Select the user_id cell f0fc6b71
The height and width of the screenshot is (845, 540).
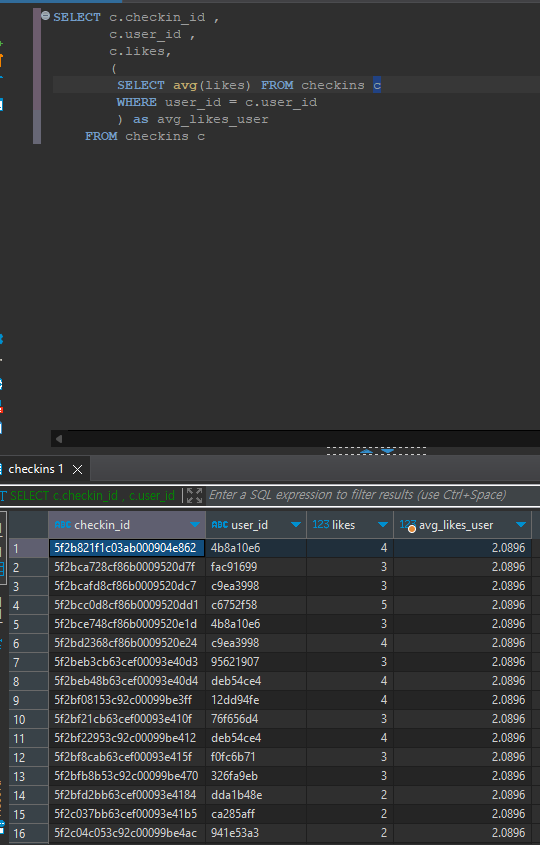(256, 757)
